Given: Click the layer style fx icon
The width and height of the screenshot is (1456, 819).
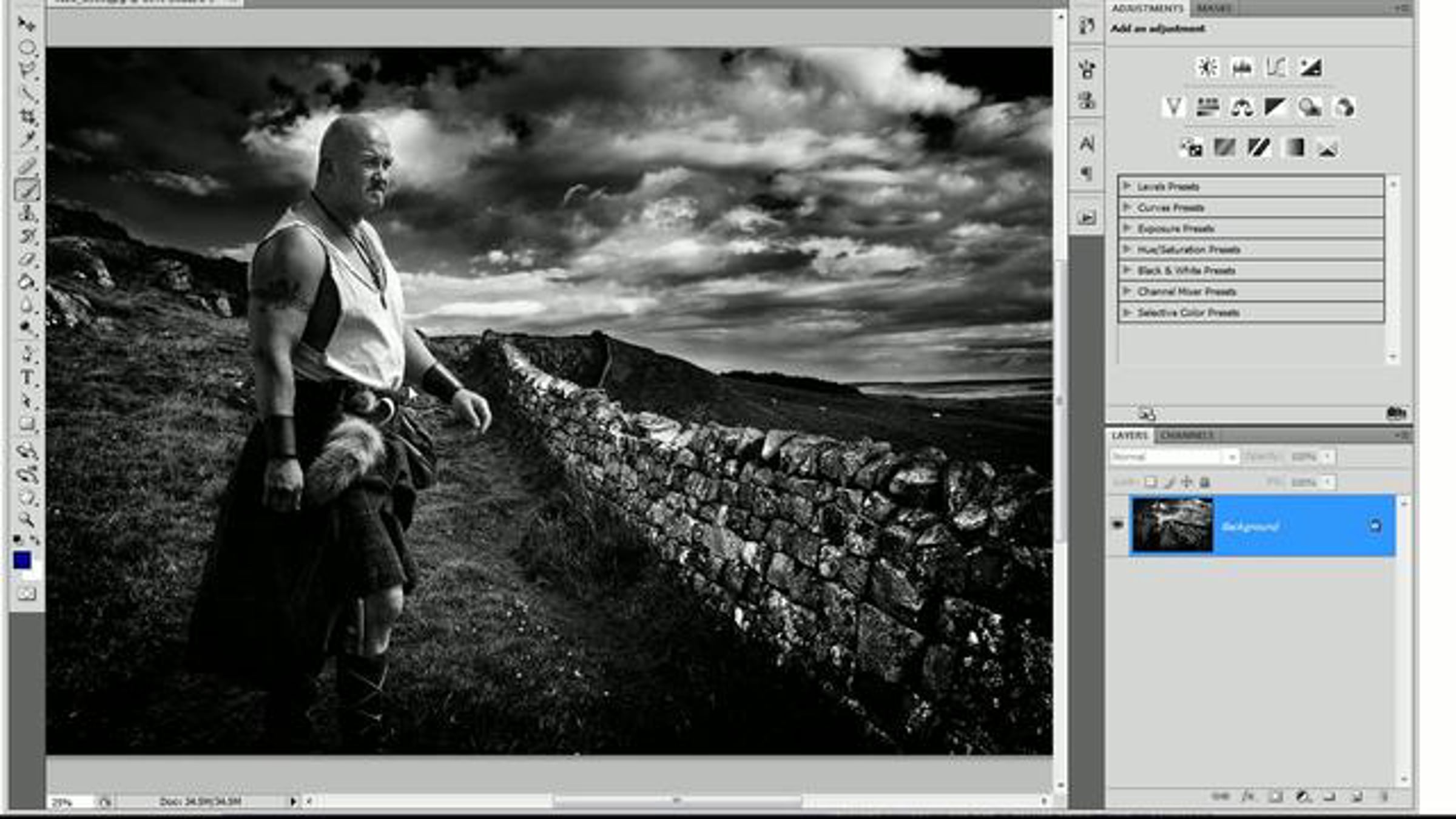Looking at the screenshot, I should [x=1247, y=797].
